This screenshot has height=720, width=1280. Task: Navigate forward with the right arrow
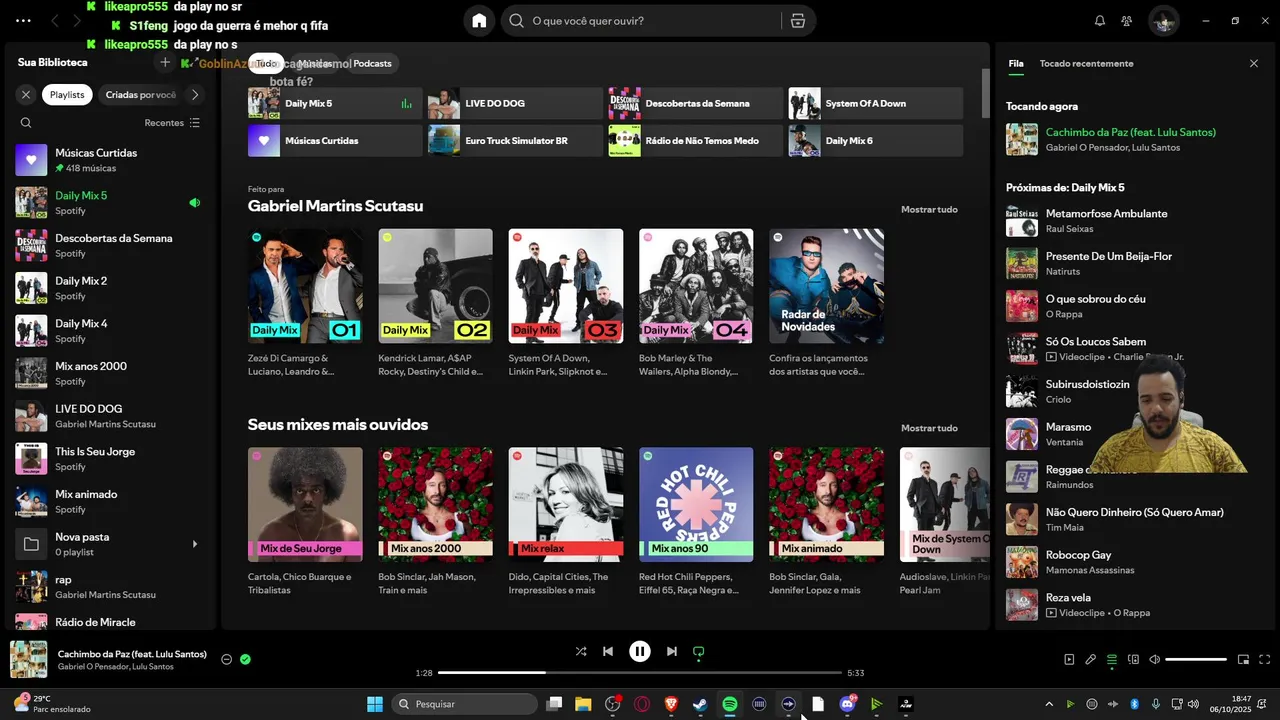pyautogui.click(x=78, y=20)
